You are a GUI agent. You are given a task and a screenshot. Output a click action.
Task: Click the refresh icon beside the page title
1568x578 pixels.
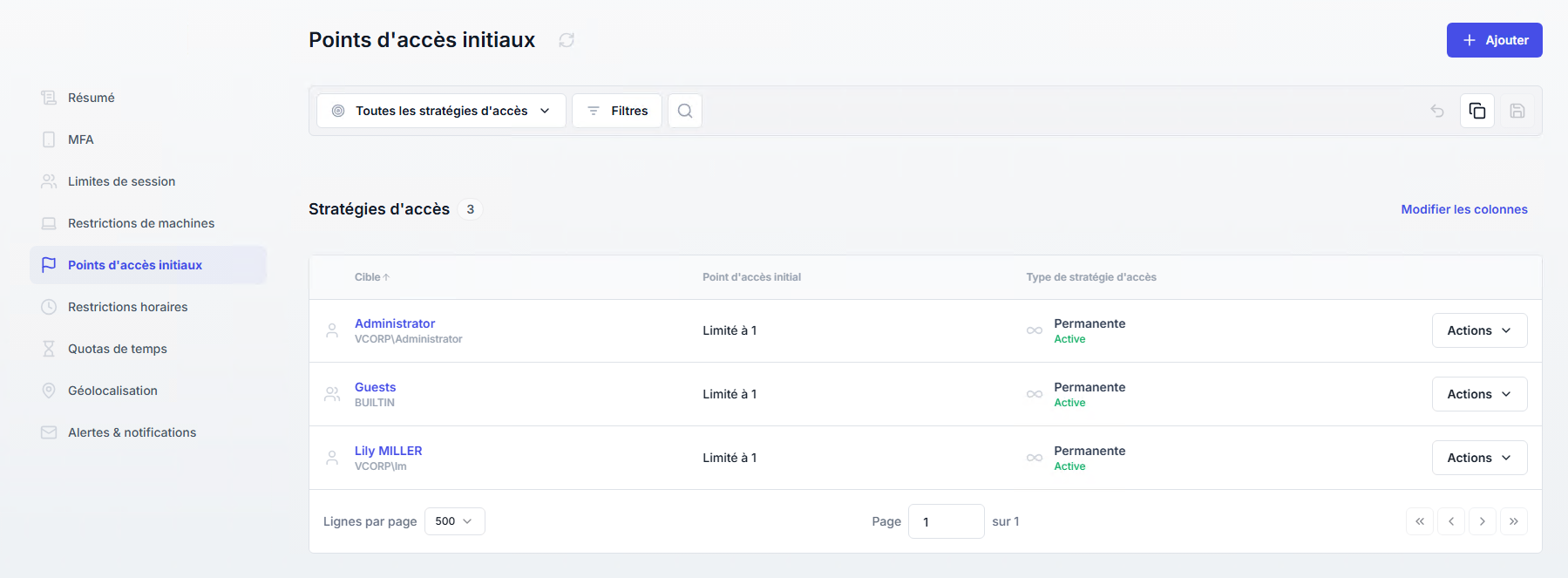point(567,40)
